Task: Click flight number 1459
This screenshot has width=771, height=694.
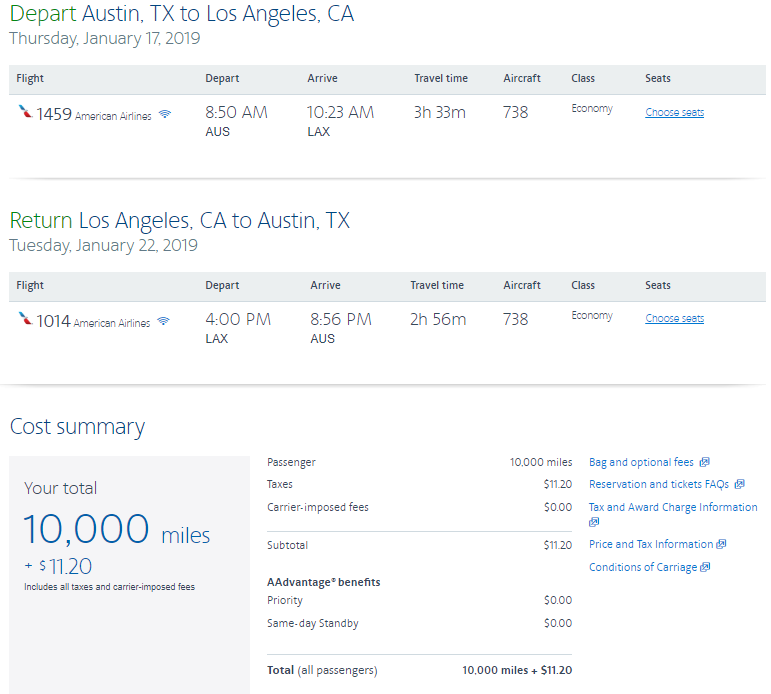Action: pos(54,114)
